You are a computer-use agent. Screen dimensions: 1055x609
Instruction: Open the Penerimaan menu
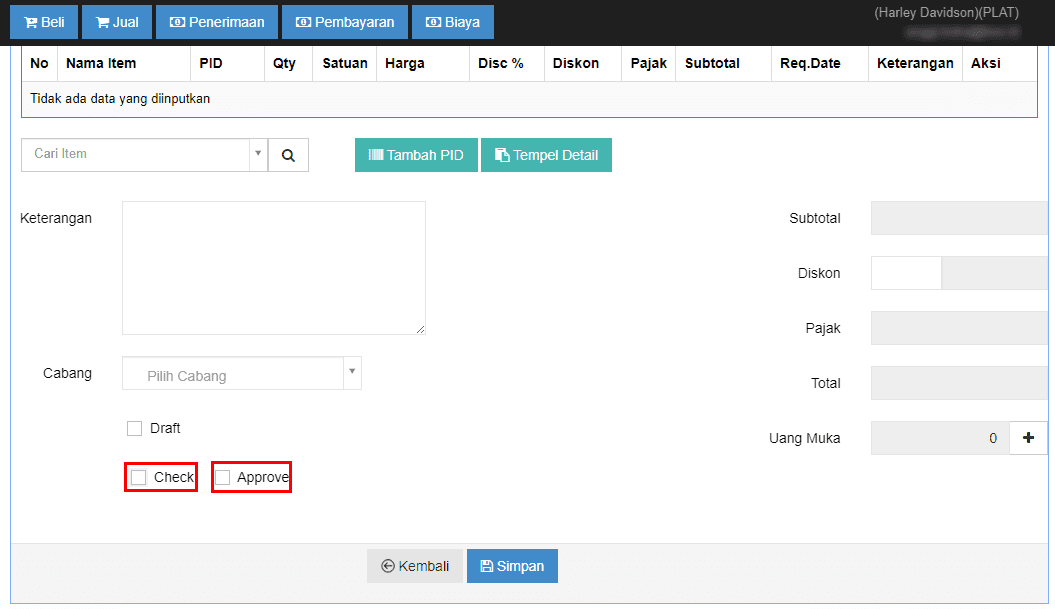click(217, 22)
